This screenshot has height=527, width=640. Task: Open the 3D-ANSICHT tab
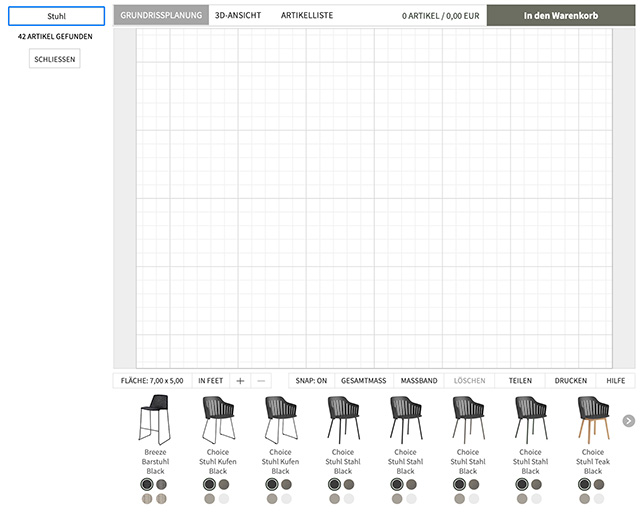(x=237, y=16)
